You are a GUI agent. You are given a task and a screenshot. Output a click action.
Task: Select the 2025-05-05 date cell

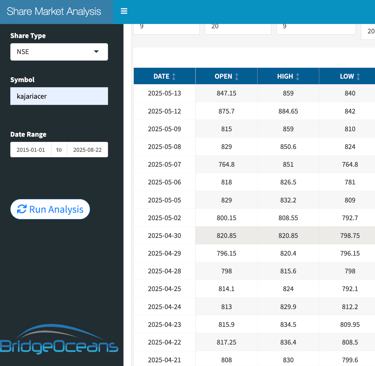pyautogui.click(x=164, y=200)
